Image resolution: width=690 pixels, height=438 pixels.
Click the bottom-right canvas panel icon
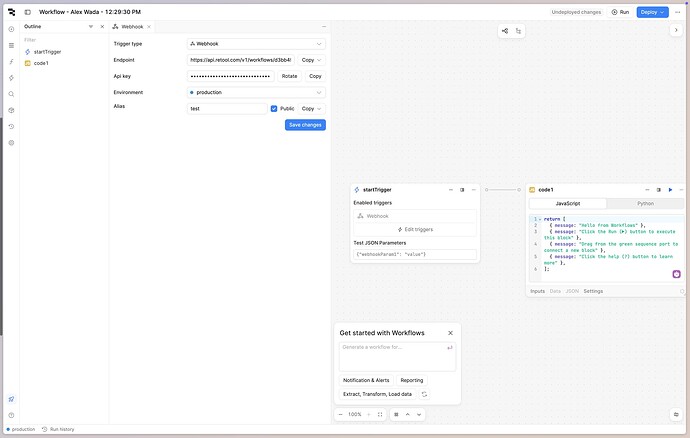pos(676,415)
